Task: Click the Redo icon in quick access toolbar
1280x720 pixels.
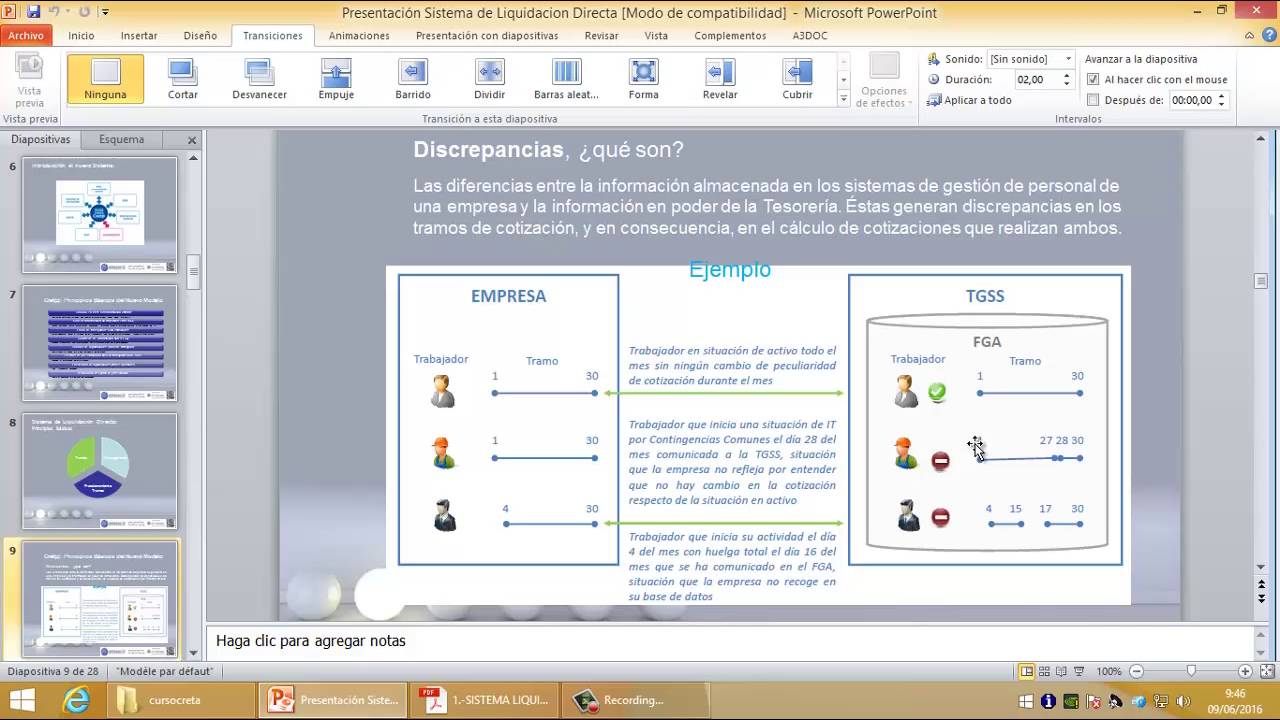Action: [84, 12]
